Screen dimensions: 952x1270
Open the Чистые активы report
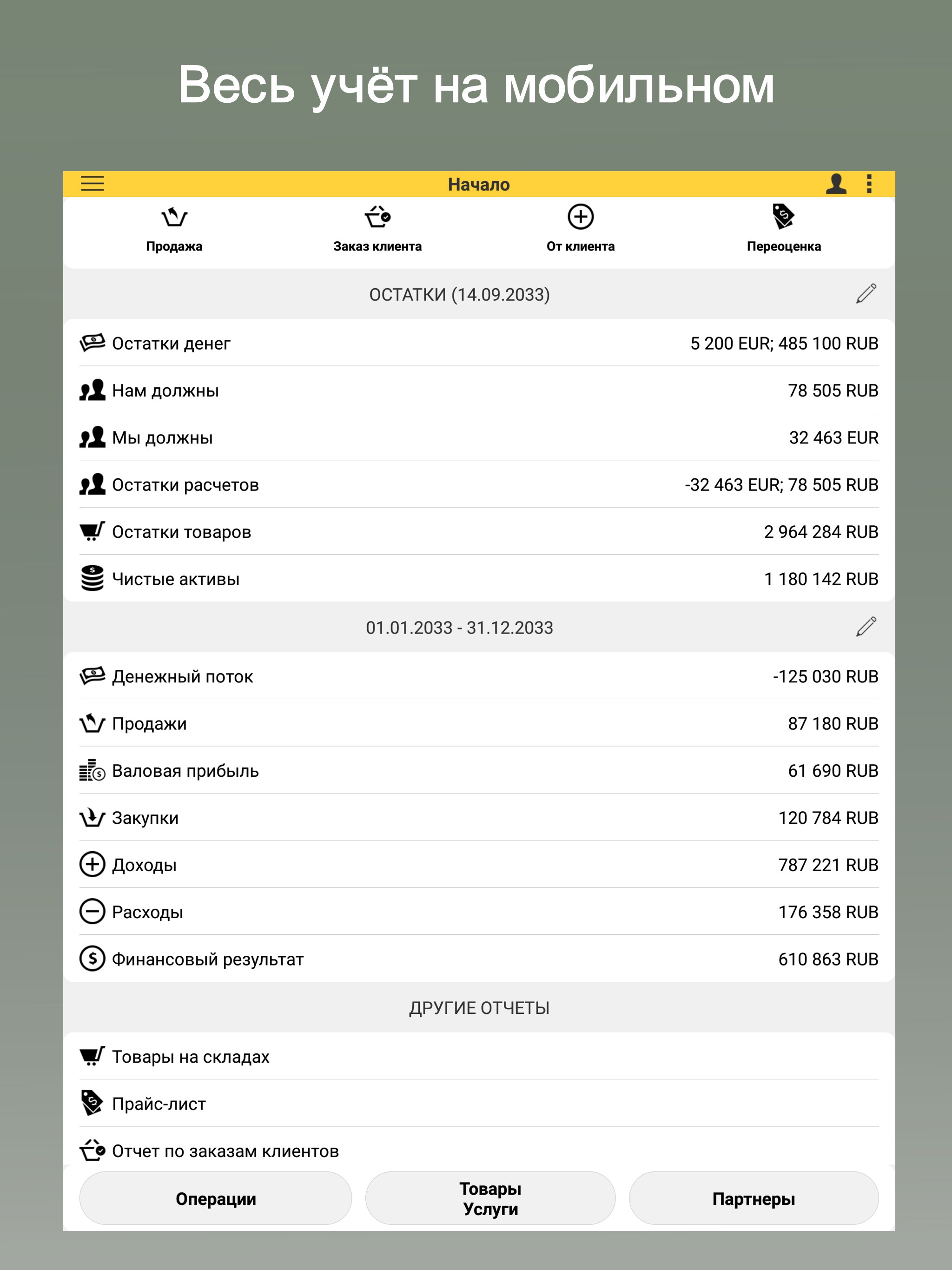click(x=479, y=578)
